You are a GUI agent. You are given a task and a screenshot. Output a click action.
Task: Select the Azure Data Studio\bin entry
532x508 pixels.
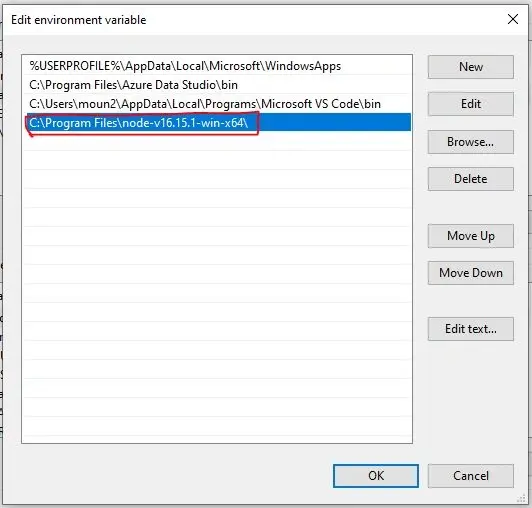pos(217,85)
